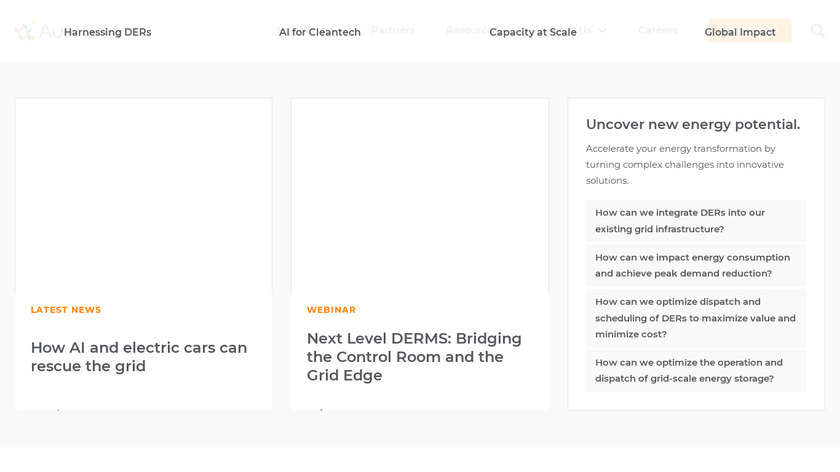
Task: Open article about AI and electric cars
Action: click(139, 357)
